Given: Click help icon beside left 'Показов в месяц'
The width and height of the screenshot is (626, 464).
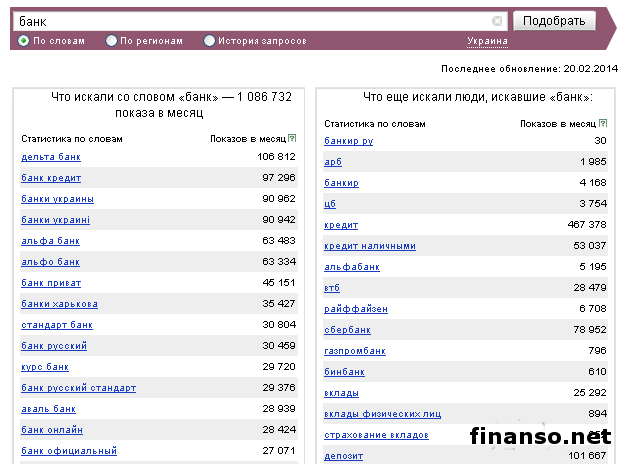Looking at the screenshot, I should coord(292,138).
